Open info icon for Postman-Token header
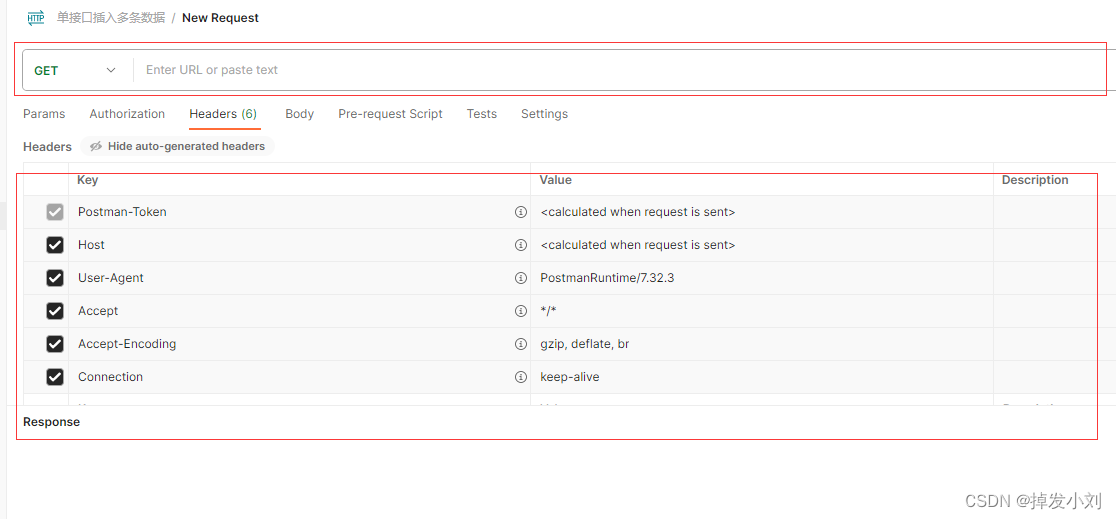The width and height of the screenshot is (1116, 519). 520,212
